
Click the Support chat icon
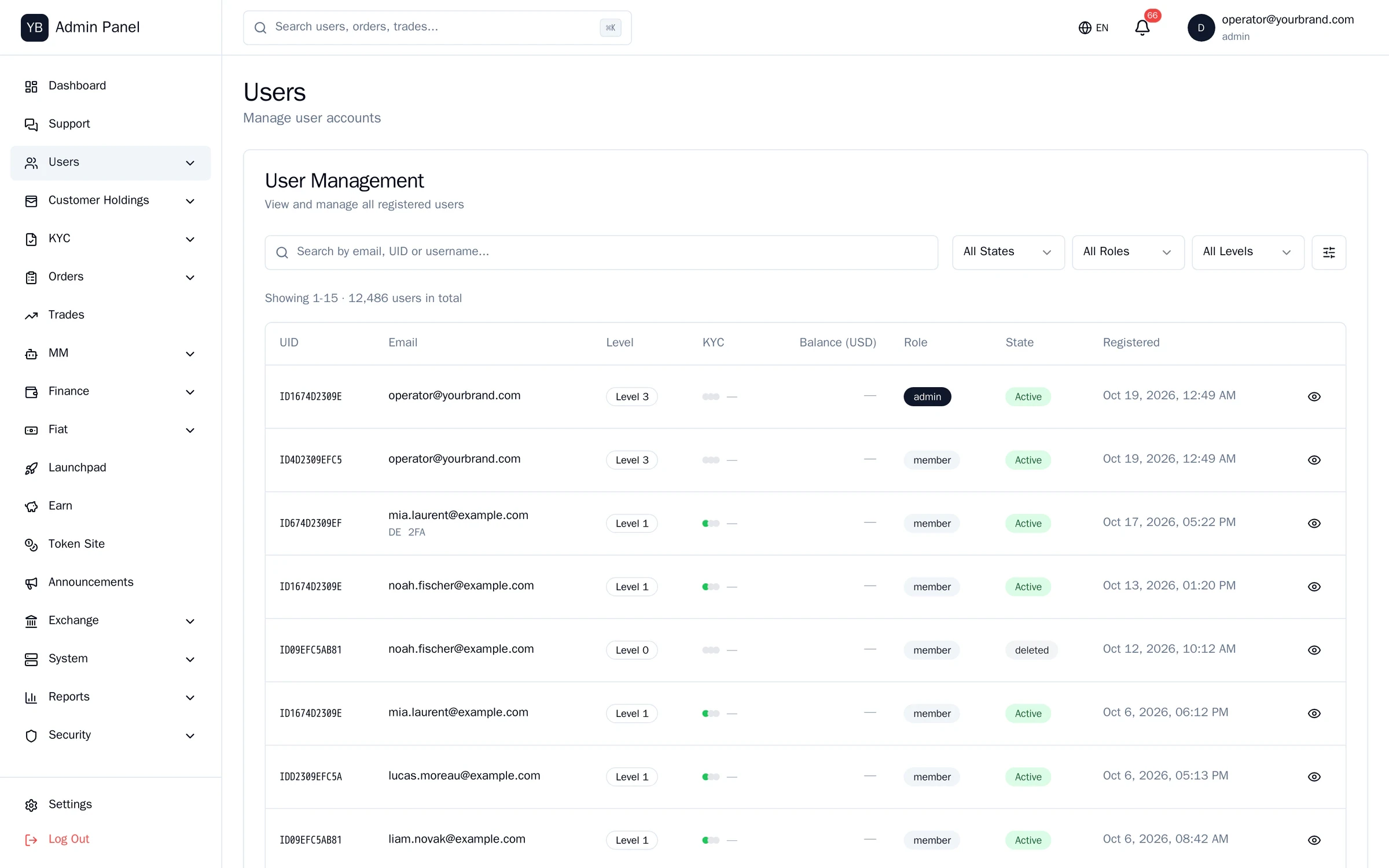[31, 124]
